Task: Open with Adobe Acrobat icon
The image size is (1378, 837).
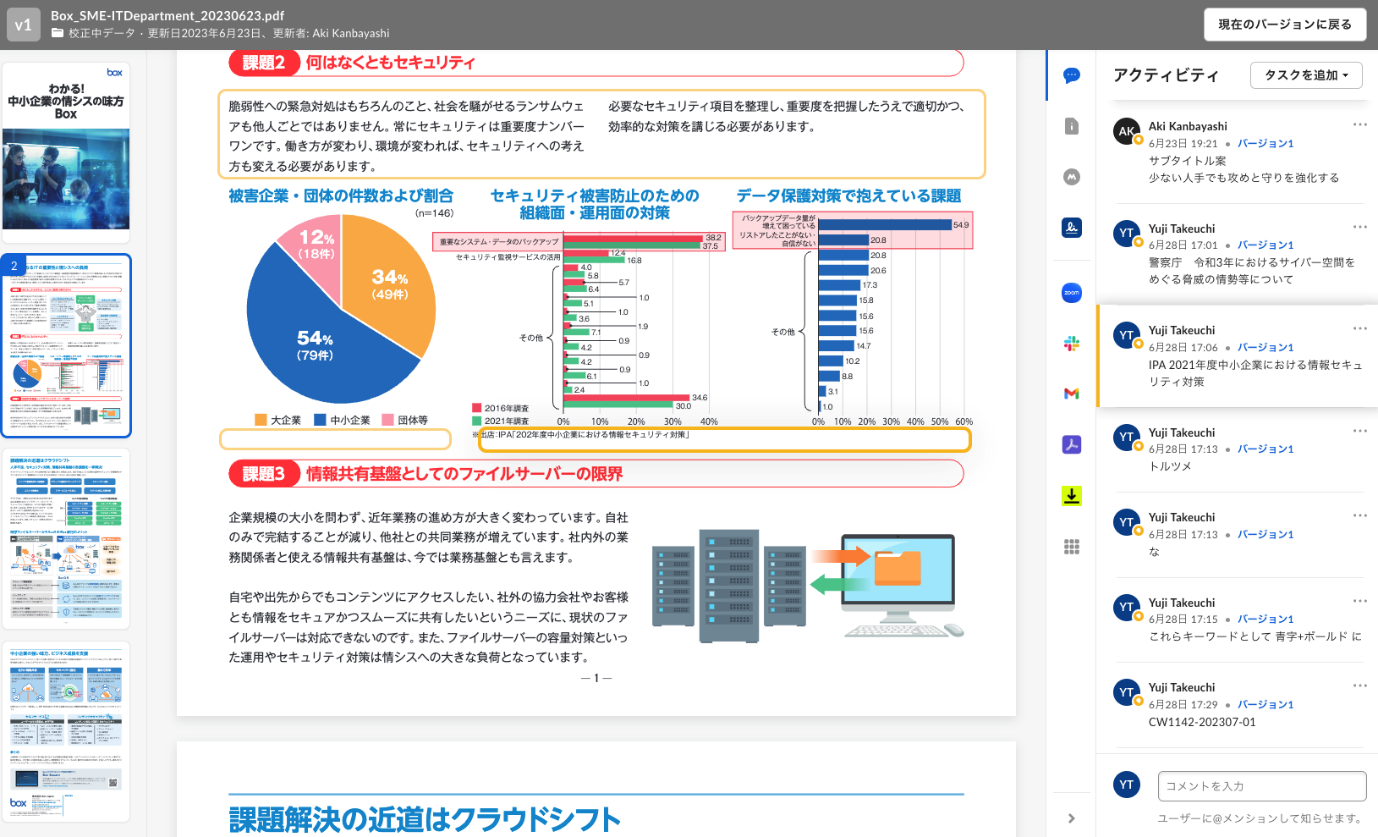Action: click(x=1071, y=445)
